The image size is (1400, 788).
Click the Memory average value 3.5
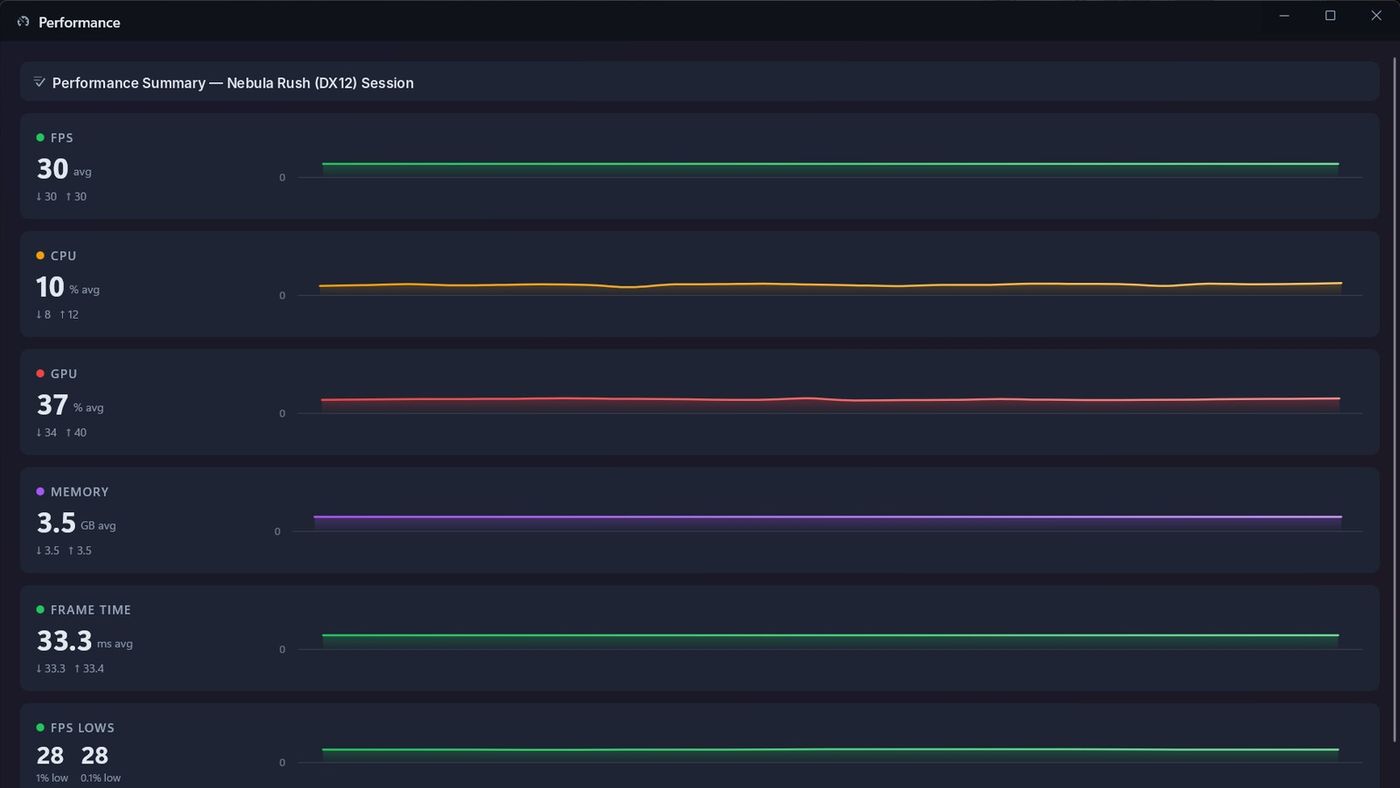tap(56, 523)
